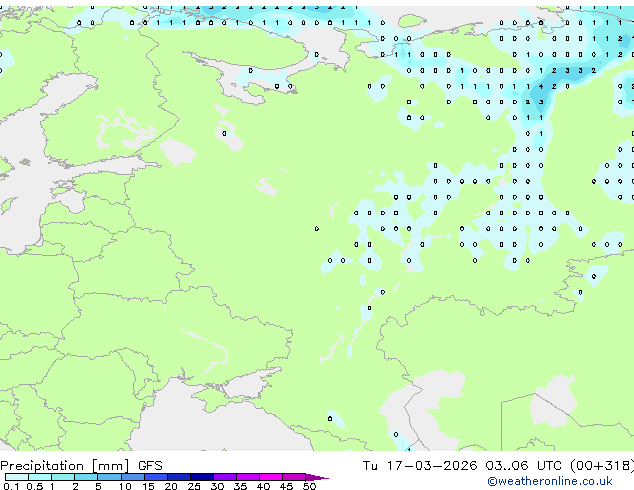Pick the legend swatch between 20 and 25
The height and width of the screenshot is (490, 634).
point(178,477)
